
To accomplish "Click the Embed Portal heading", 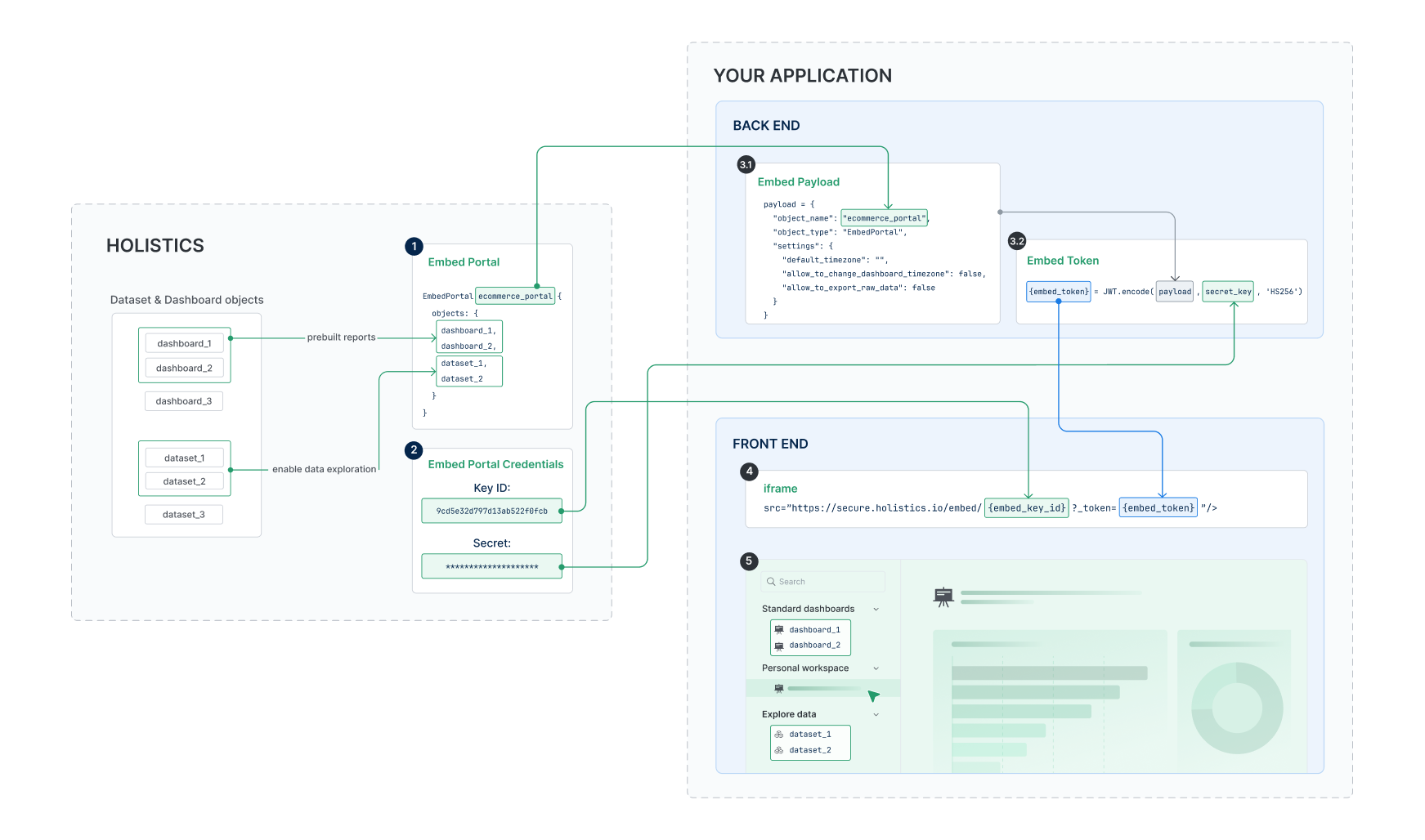I will tap(464, 262).
